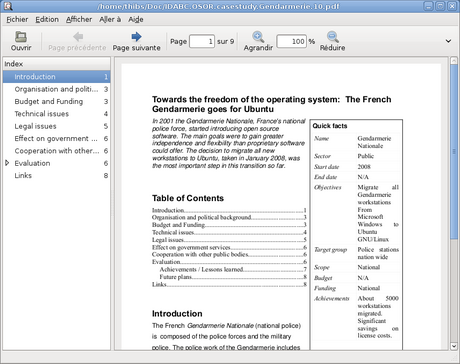Click the Quick facts heading

tap(330, 126)
